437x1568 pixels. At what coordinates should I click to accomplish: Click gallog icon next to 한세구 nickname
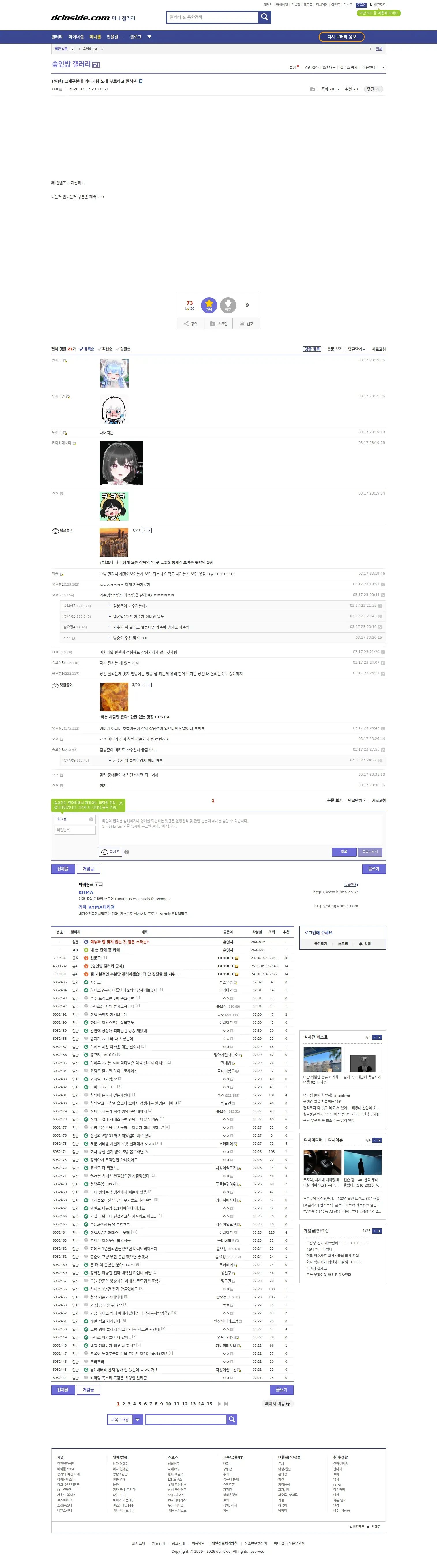(x=65, y=361)
